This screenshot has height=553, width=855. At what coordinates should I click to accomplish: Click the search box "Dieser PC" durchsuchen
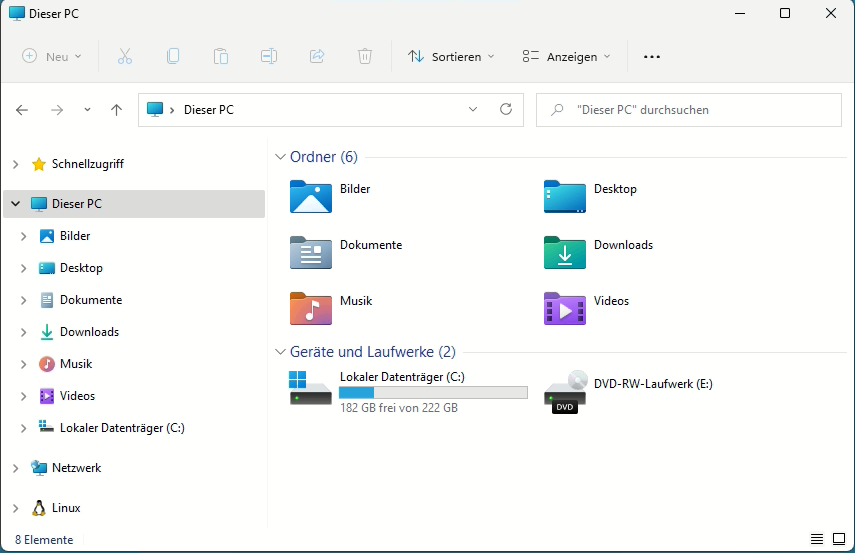click(x=689, y=110)
